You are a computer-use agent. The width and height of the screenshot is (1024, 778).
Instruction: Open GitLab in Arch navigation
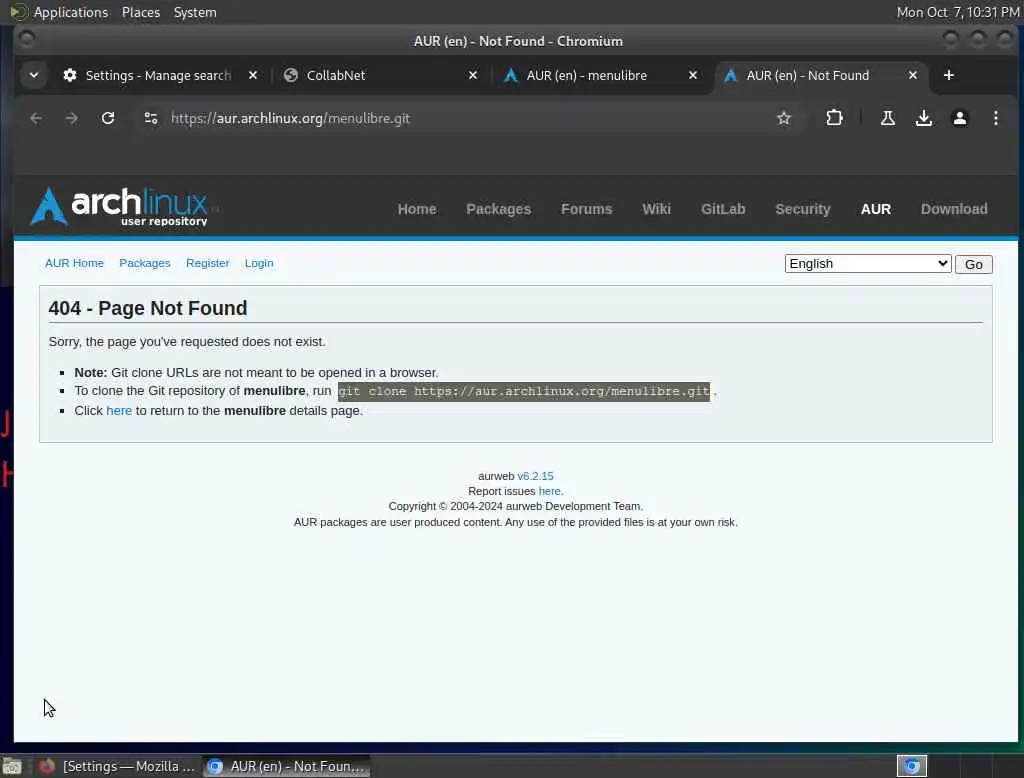click(723, 209)
